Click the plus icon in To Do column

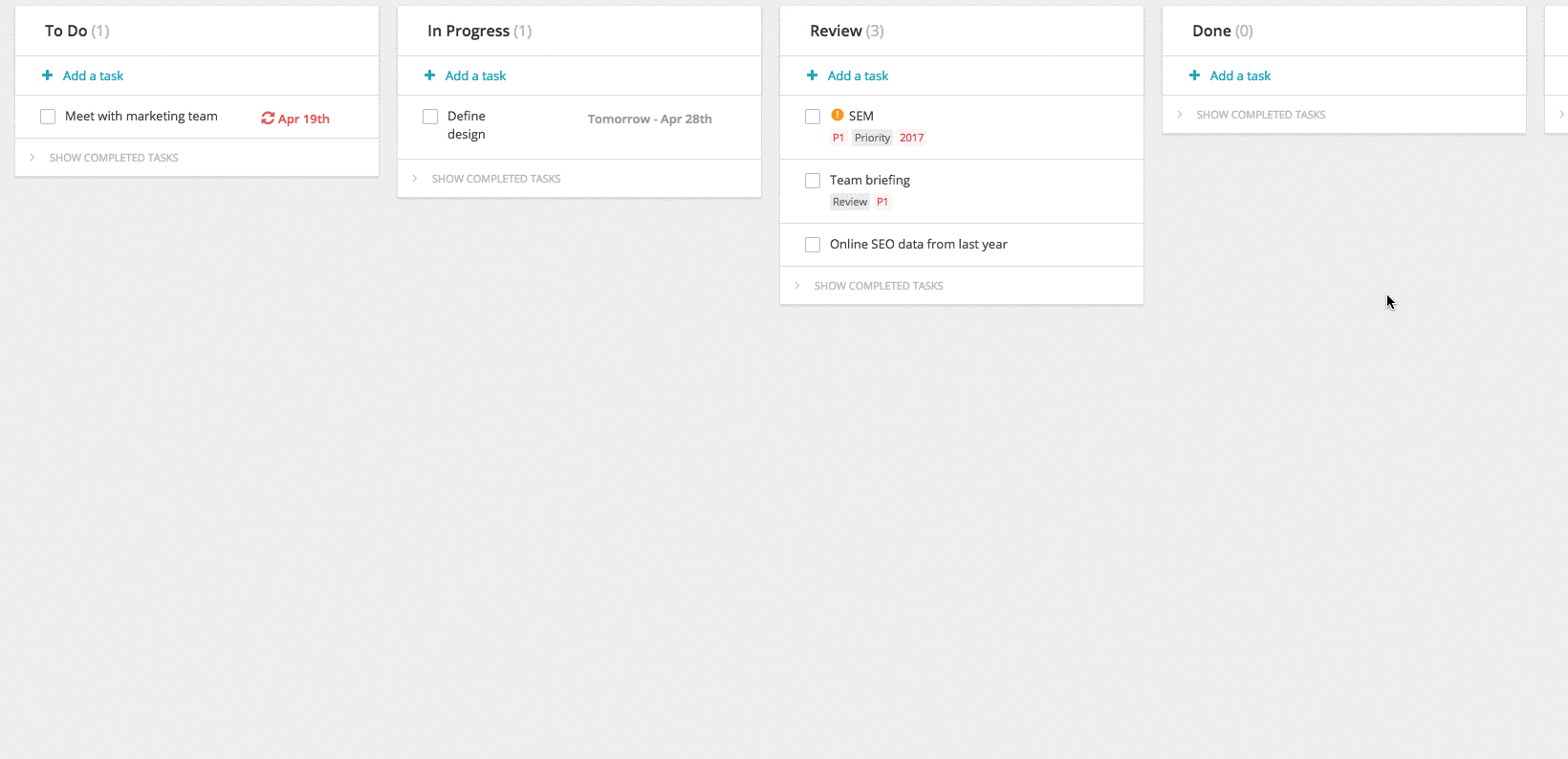pos(47,76)
